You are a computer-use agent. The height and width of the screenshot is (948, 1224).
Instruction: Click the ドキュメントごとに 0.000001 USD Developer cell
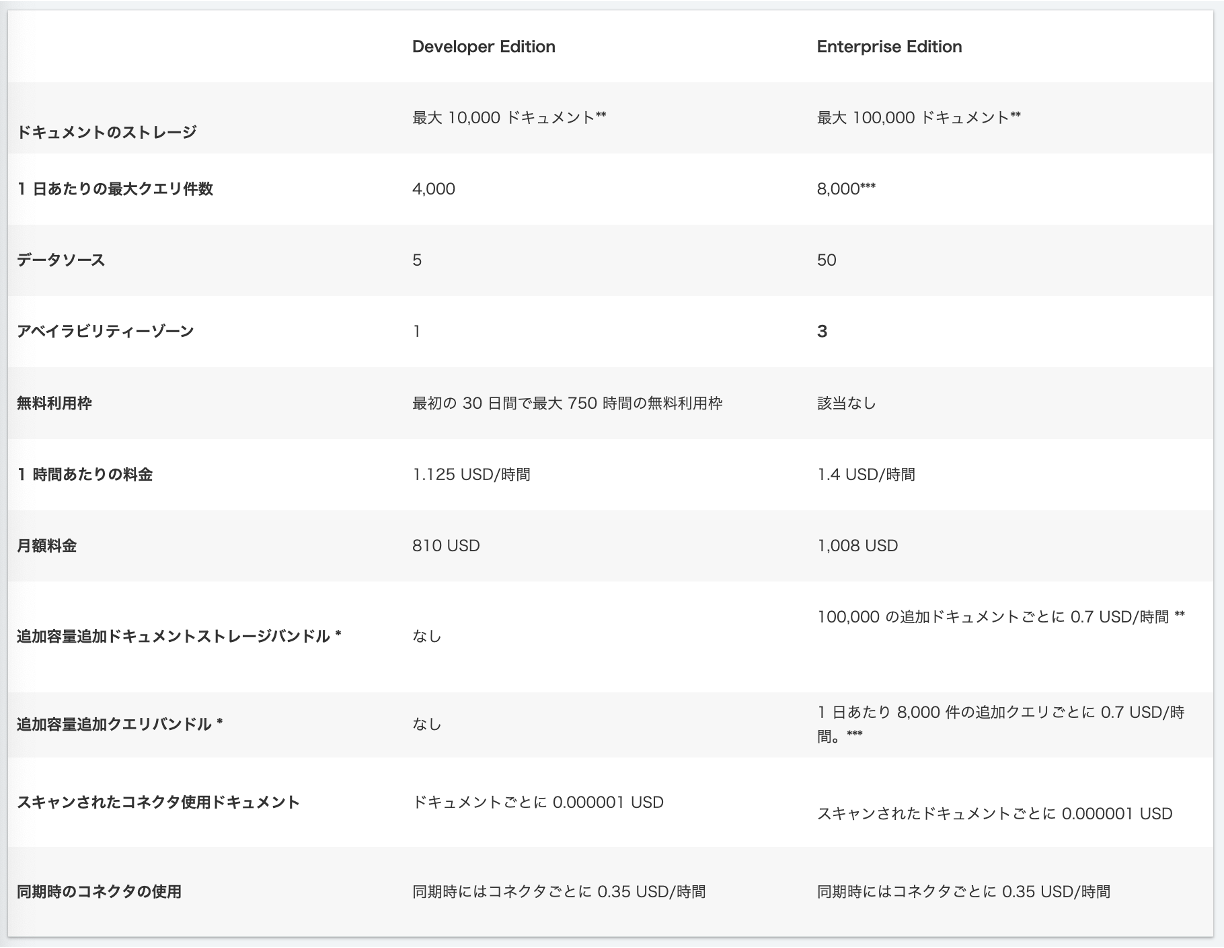pyautogui.click(x=538, y=802)
